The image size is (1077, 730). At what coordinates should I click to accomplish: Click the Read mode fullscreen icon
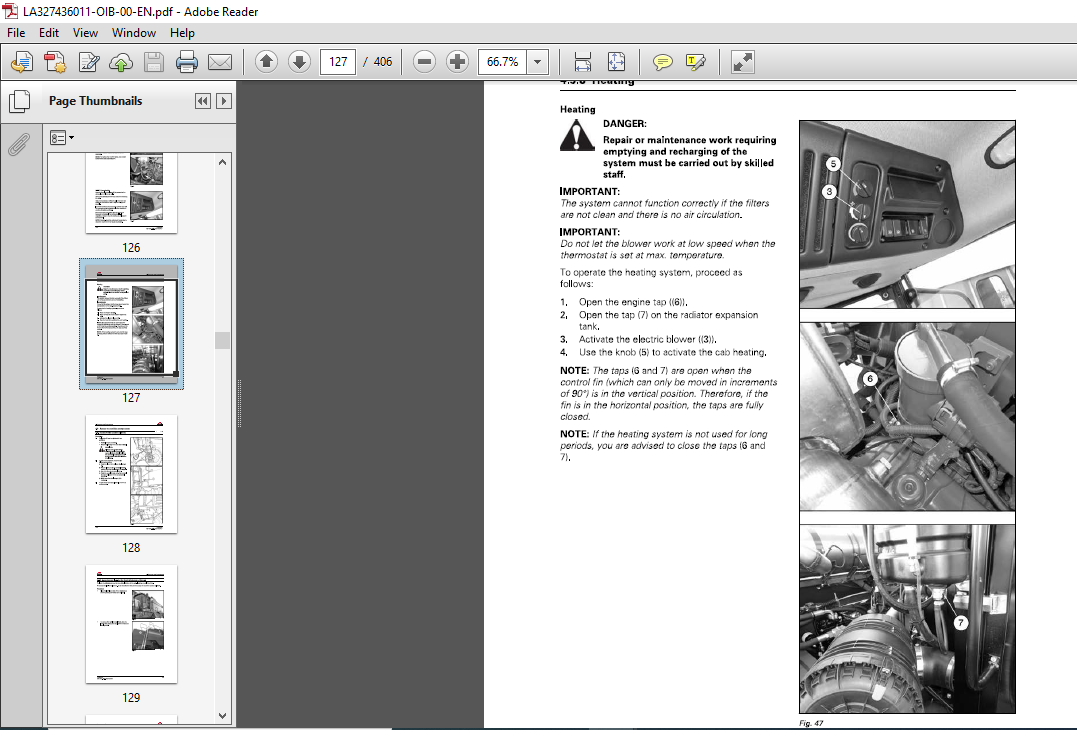(x=742, y=62)
